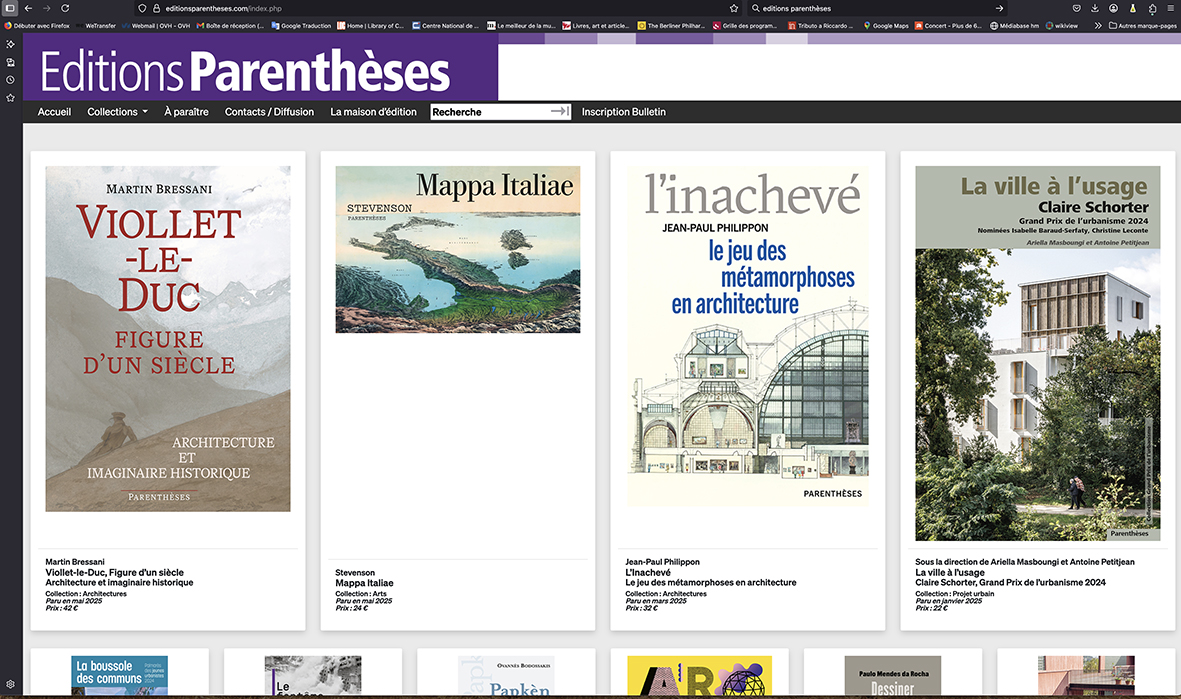1181x699 pixels.
Task: Click the address bar URL
Action: point(224,8)
